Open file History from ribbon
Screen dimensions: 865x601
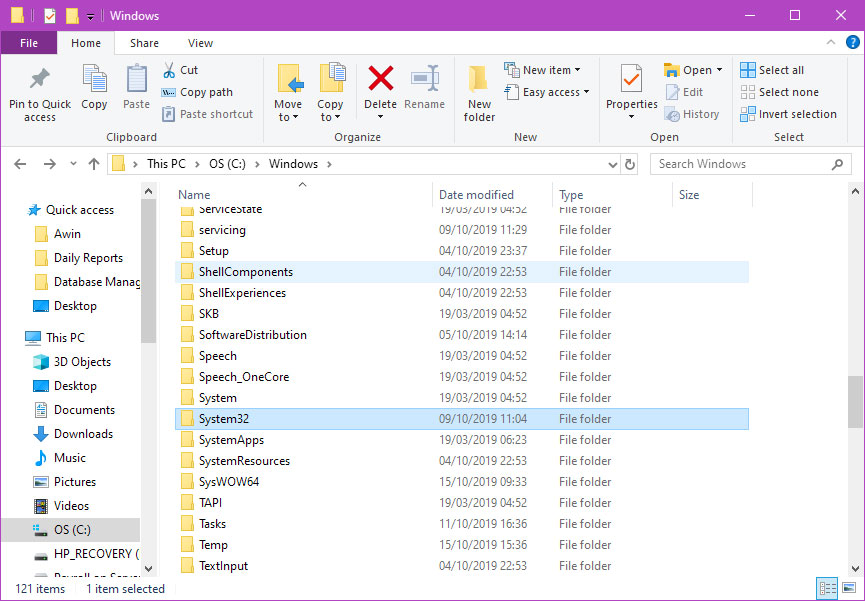pos(692,114)
